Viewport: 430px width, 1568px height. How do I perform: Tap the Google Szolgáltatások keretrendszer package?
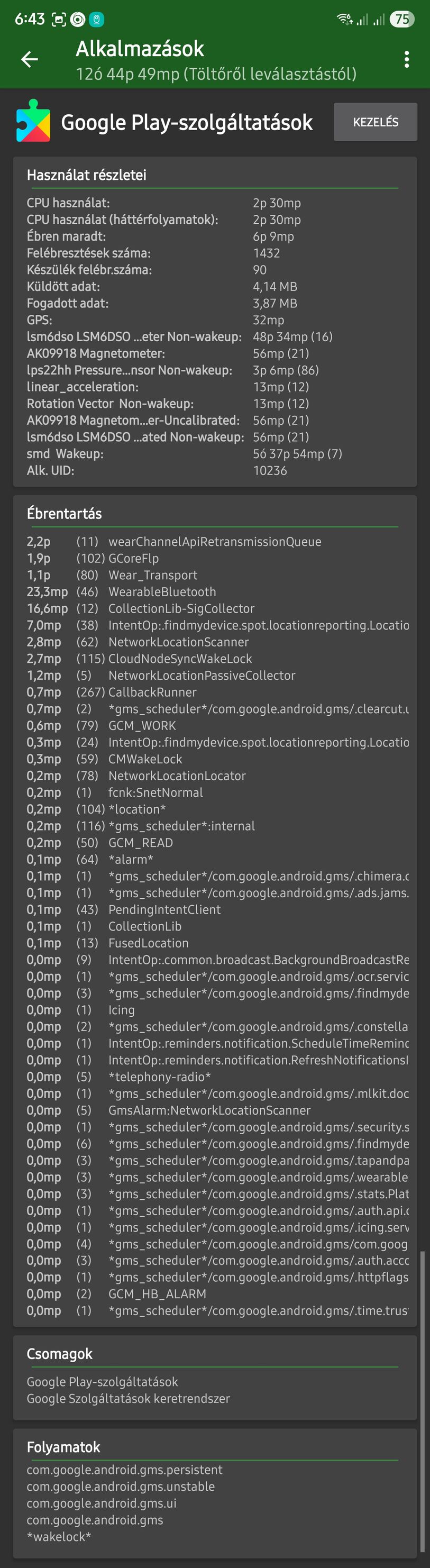coord(129,1398)
